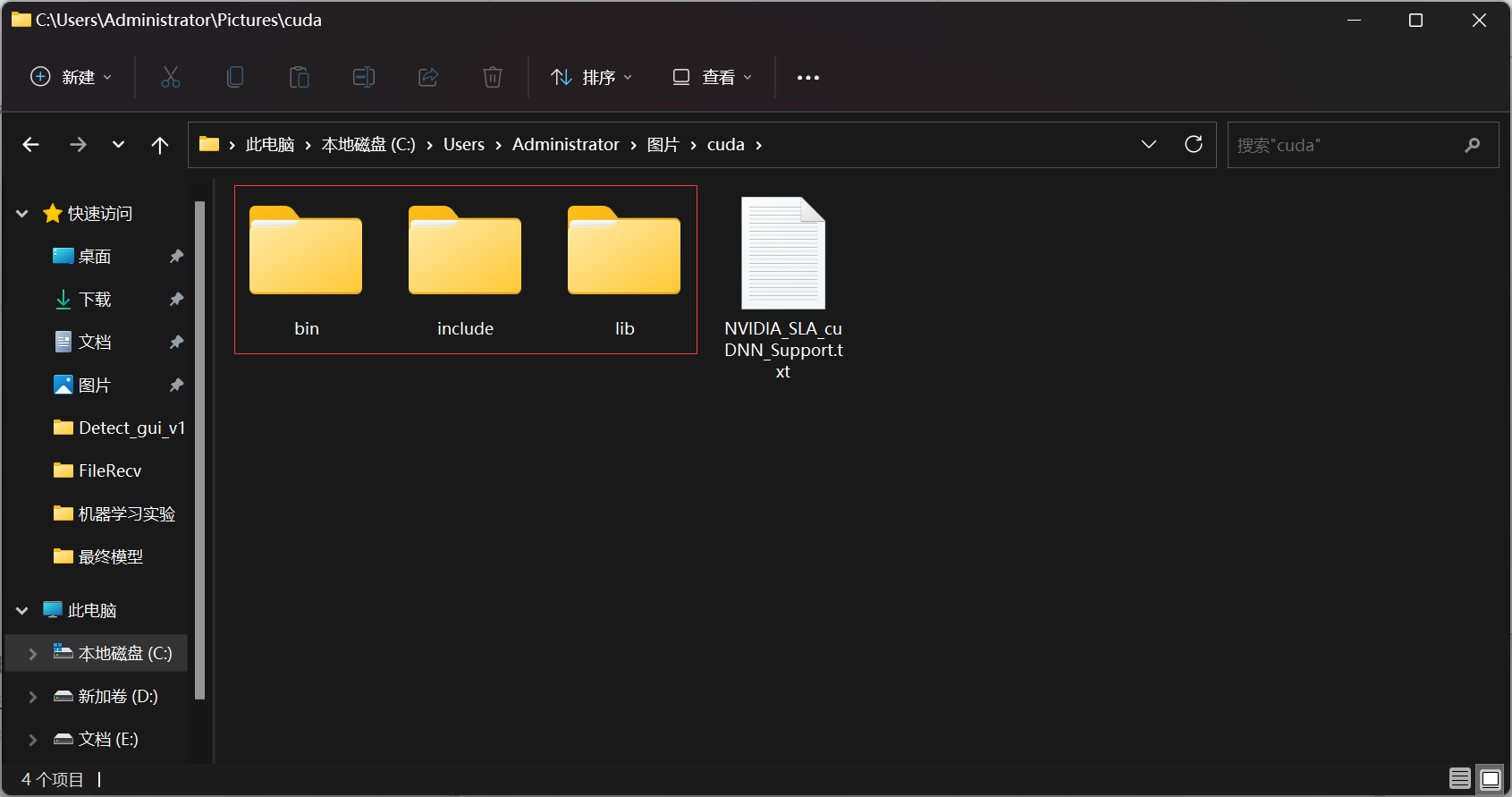Open FileRecv folder in sidebar
The height and width of the screenshot is (797, 1512).
[x=97, y=471]
